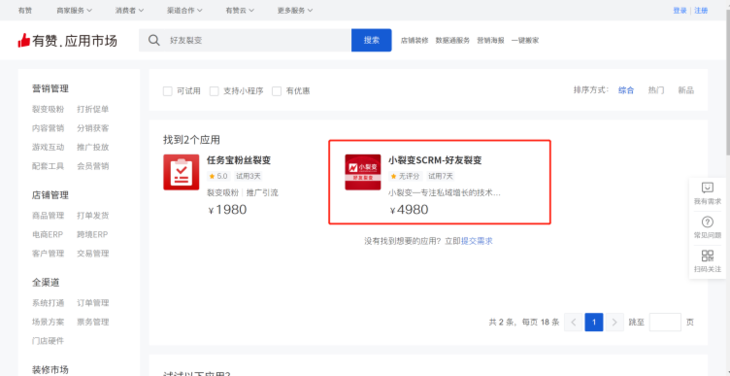Image resolution: width=730 pixels, height=376 pixels.
Task: Click the 试用7天 tag
Action: click(440, 176)
